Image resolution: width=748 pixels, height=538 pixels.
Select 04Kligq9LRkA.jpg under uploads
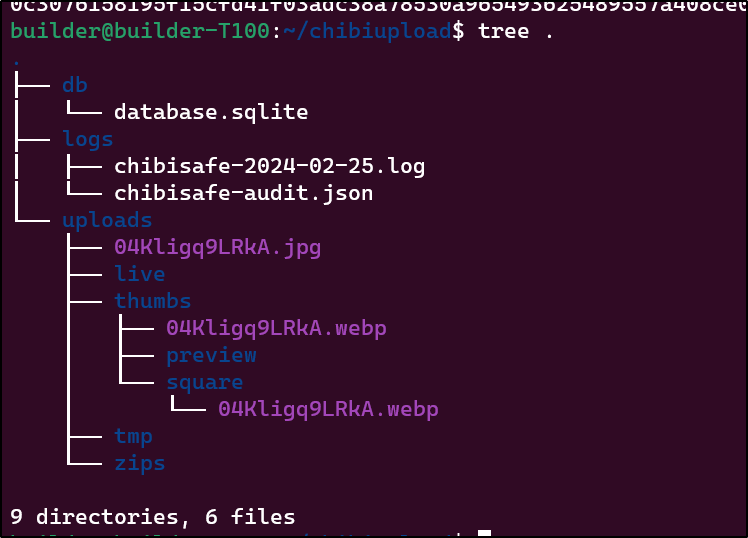point(218,248)
